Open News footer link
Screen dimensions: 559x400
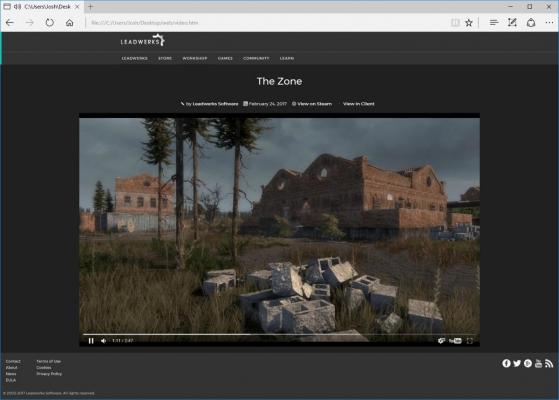tap(11, 374)
